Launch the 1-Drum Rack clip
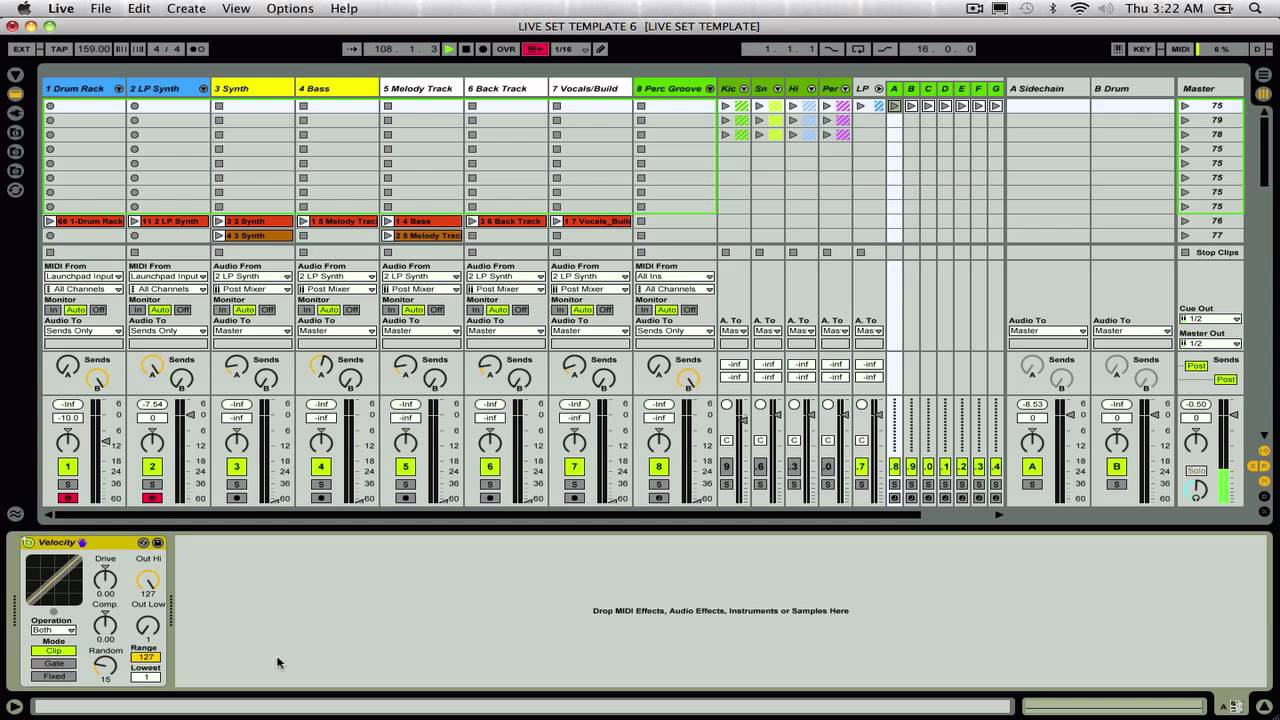The width and height of the screenshot is (1280, 720). point(51,221)
